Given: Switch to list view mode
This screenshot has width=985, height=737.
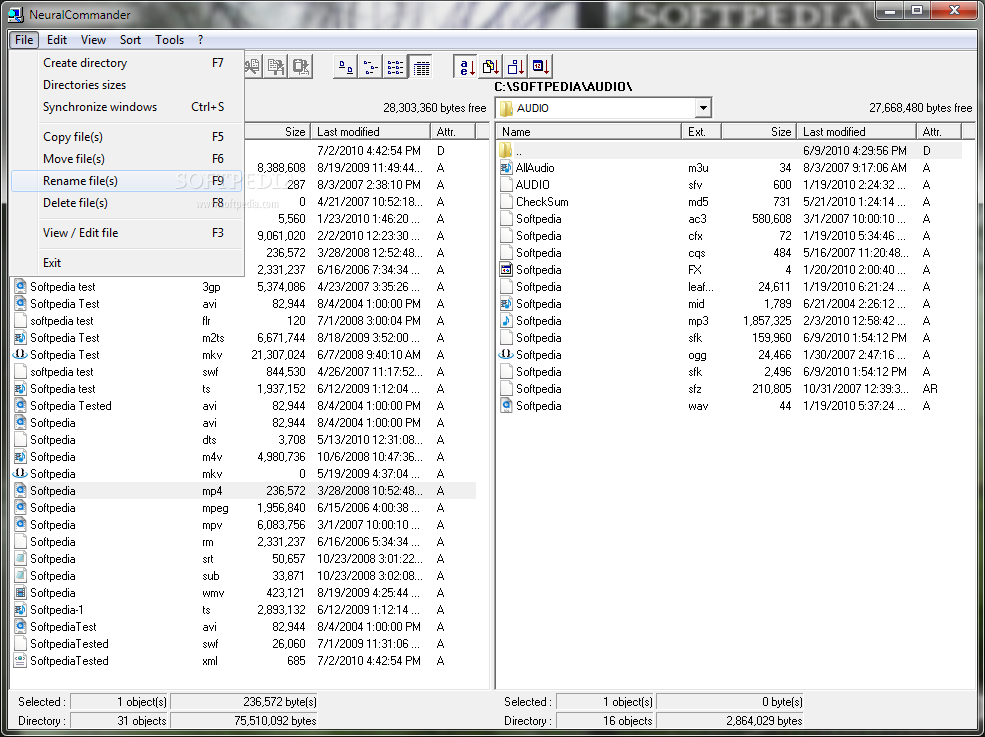Looking at the screenshot, I should click(395, 67).
